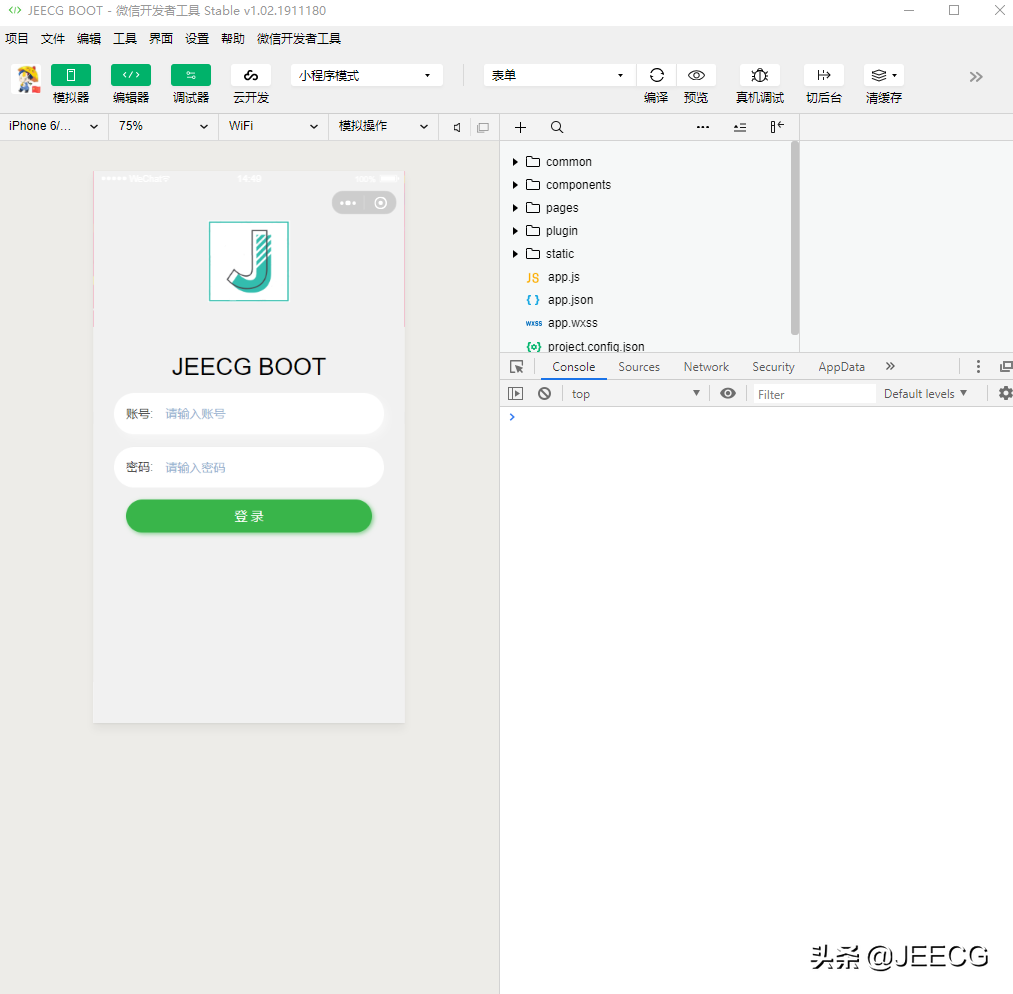This screenshot has width=1013, height=994.
Task: Switch to the Console tab
Action: pyautogui.click(x=573, y=367)
